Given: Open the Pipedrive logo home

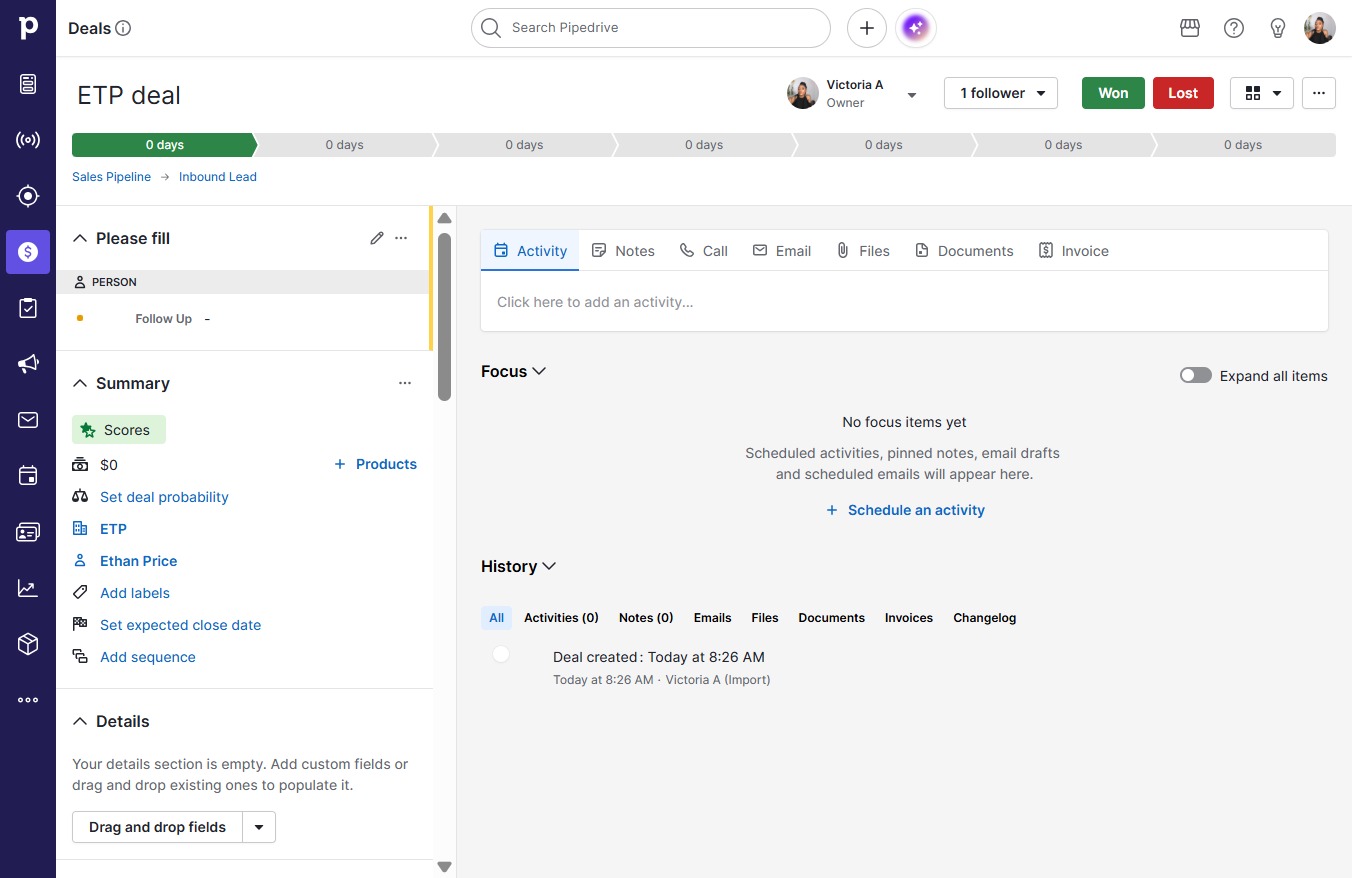Looking at the screenshot, I should (x=28, y=28).
